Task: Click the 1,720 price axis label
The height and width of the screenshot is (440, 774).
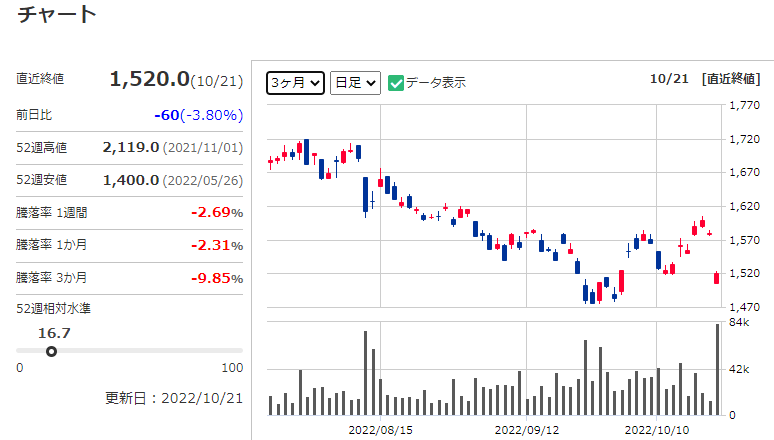Action: [x=744, y=139]
